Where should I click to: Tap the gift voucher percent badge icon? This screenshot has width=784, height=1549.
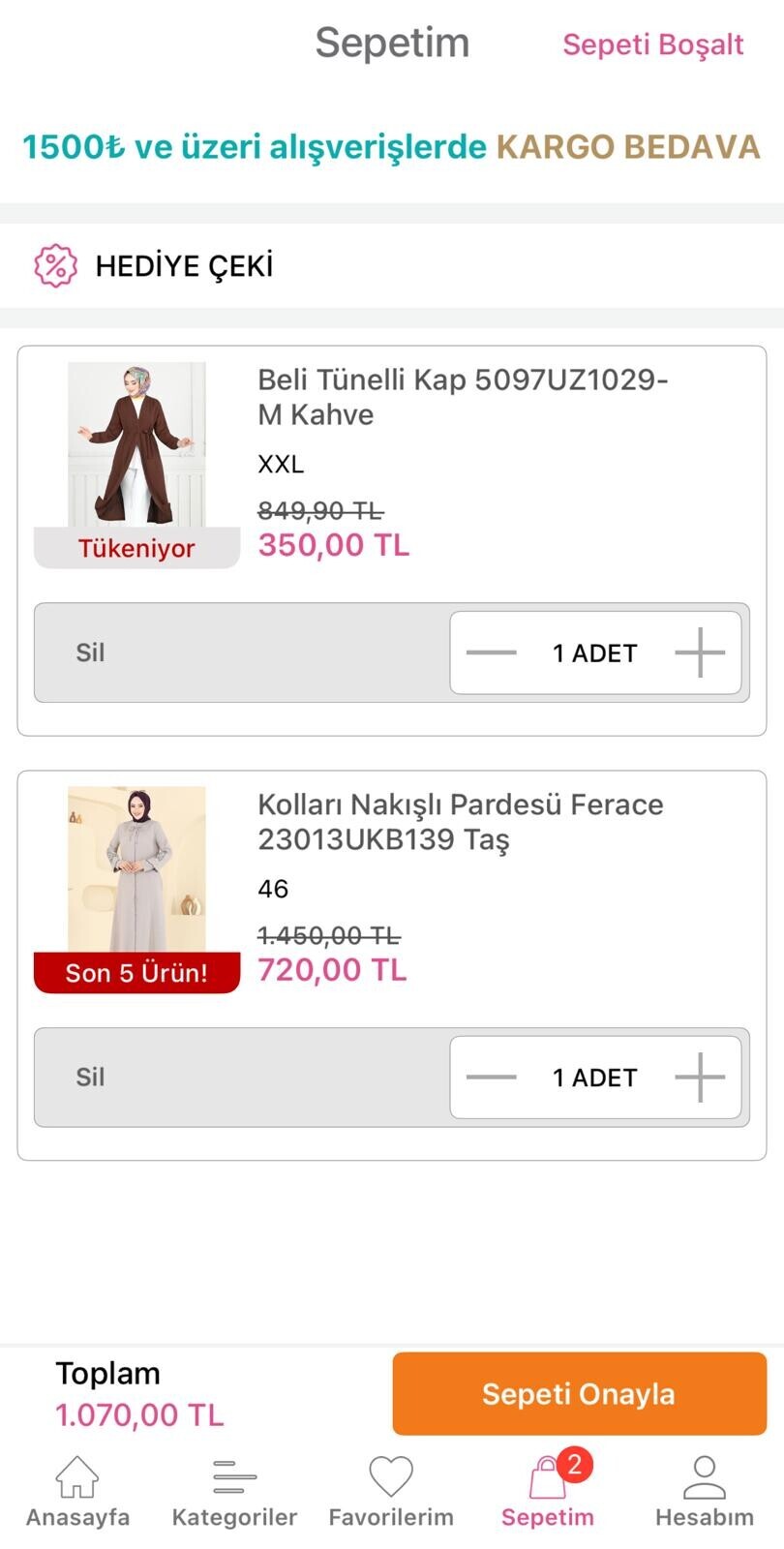click(55, 265)
